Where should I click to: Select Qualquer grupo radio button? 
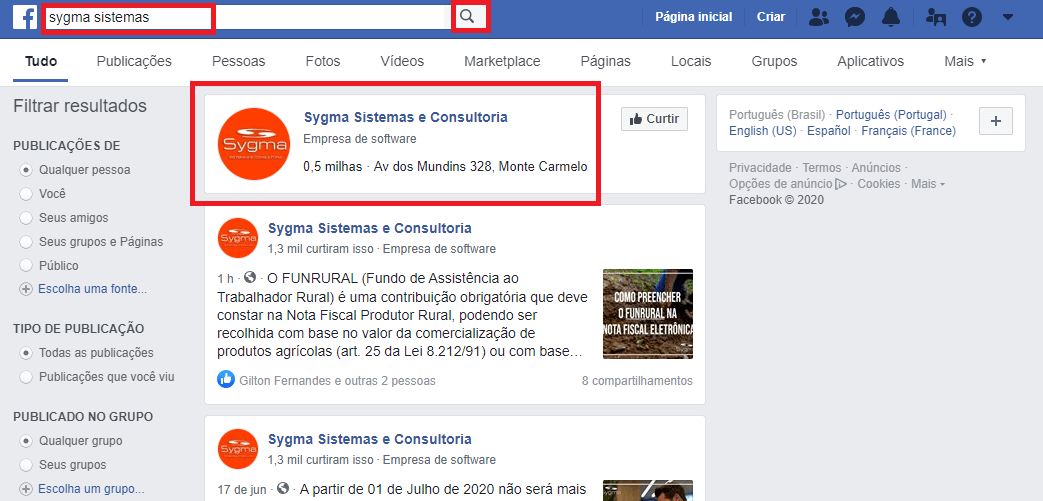point(26,440)
